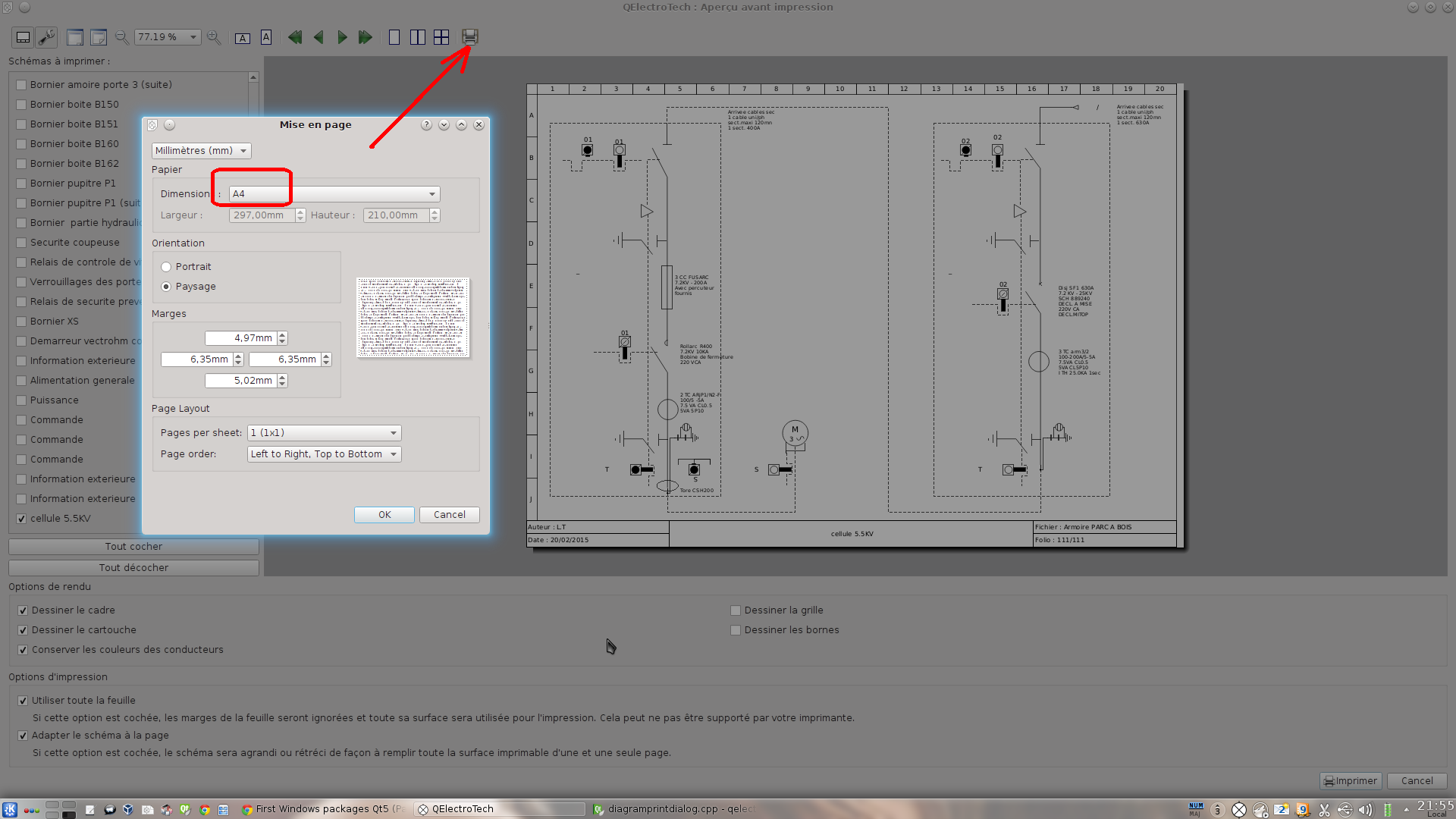Set landscape orientation from the toolbar icon

coord(243,38)
